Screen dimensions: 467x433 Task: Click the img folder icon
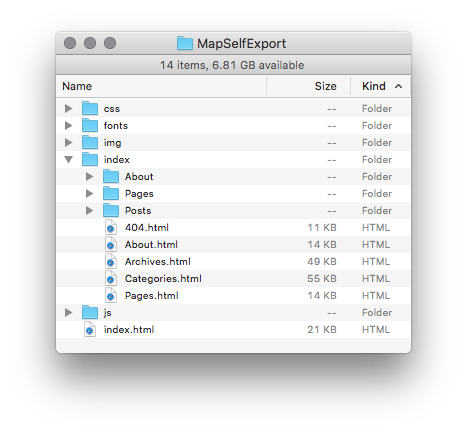coord(90,142)
